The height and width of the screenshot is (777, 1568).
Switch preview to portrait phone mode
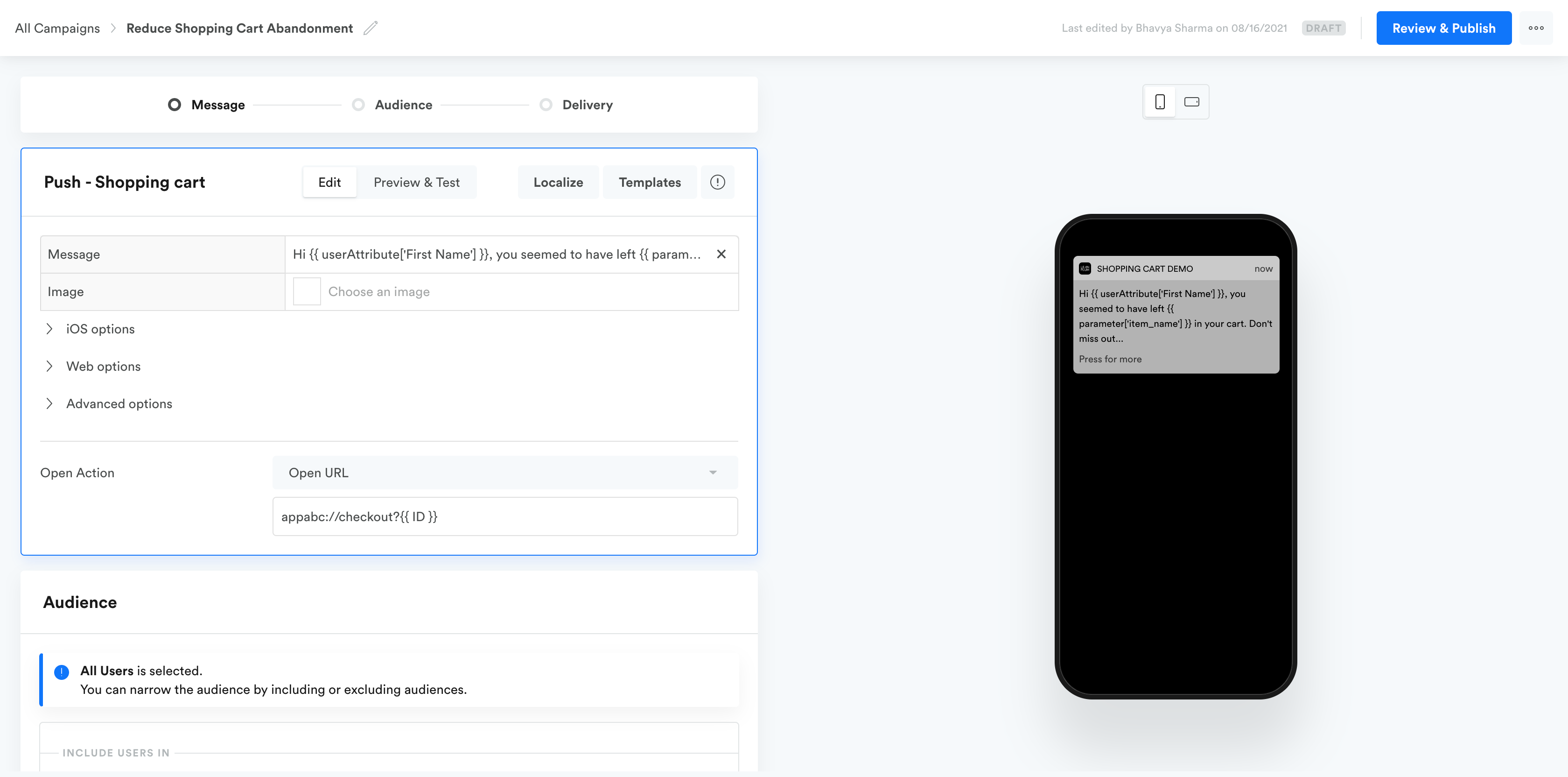pyautogui.click(x=1160, y=102)
